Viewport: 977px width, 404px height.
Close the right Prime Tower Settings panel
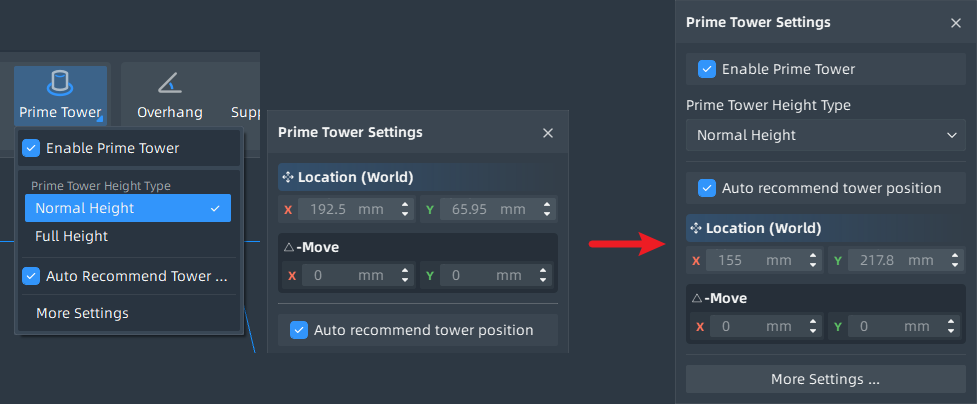(956, 23)
